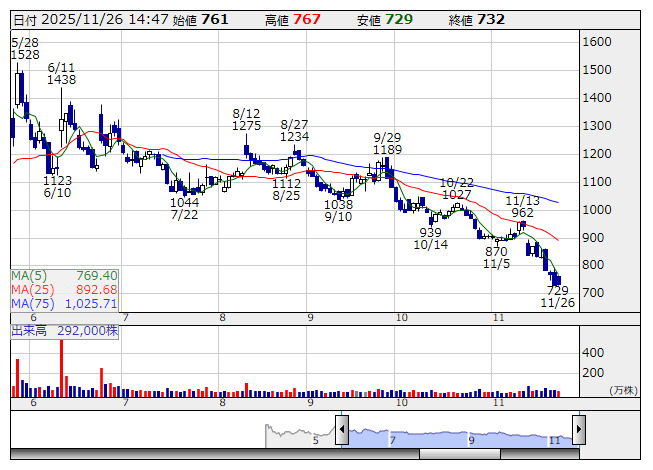653x470 pixels.
Task: Click the 8/12 1275 peak label
Action: tap(246, 119)
